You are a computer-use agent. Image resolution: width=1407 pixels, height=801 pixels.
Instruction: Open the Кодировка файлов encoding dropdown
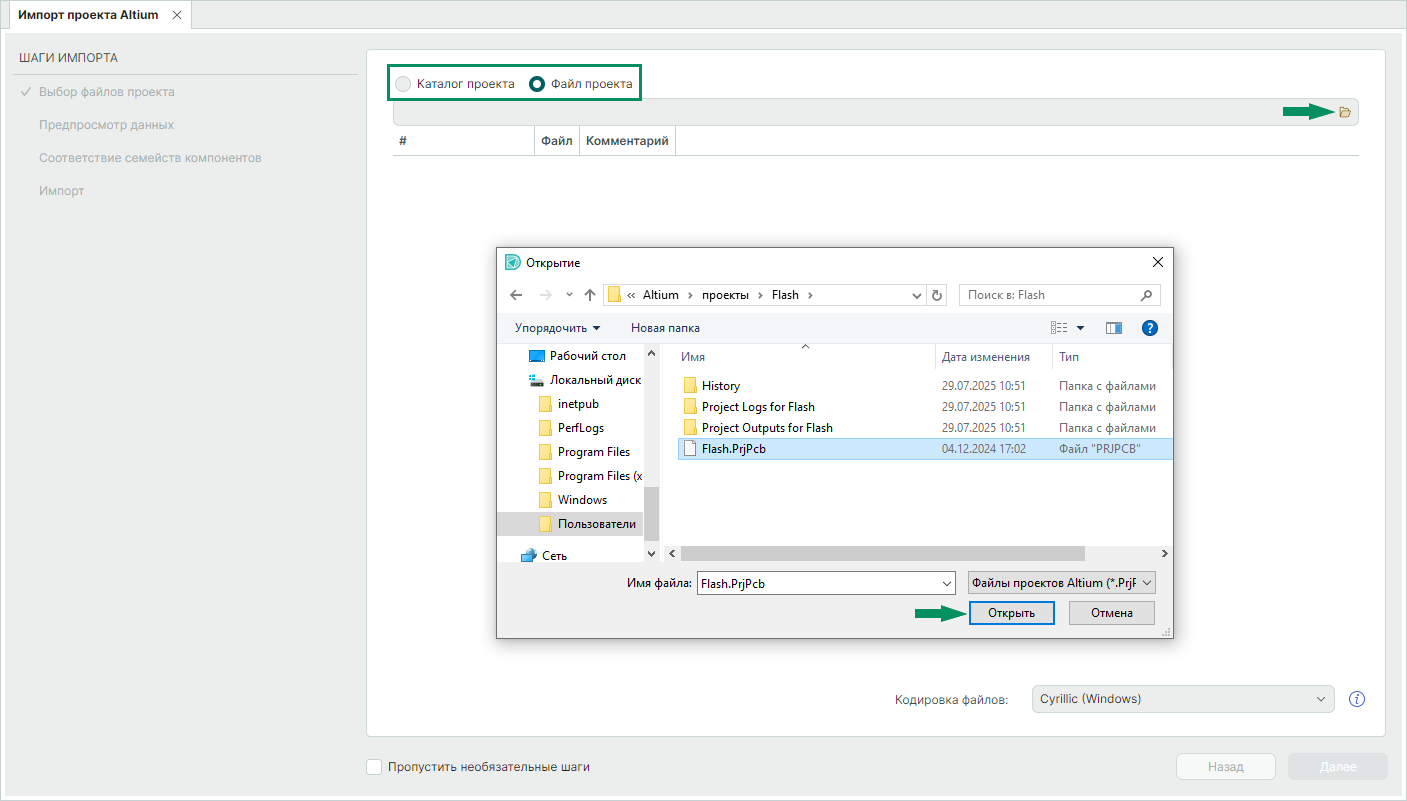[1182, 699]
